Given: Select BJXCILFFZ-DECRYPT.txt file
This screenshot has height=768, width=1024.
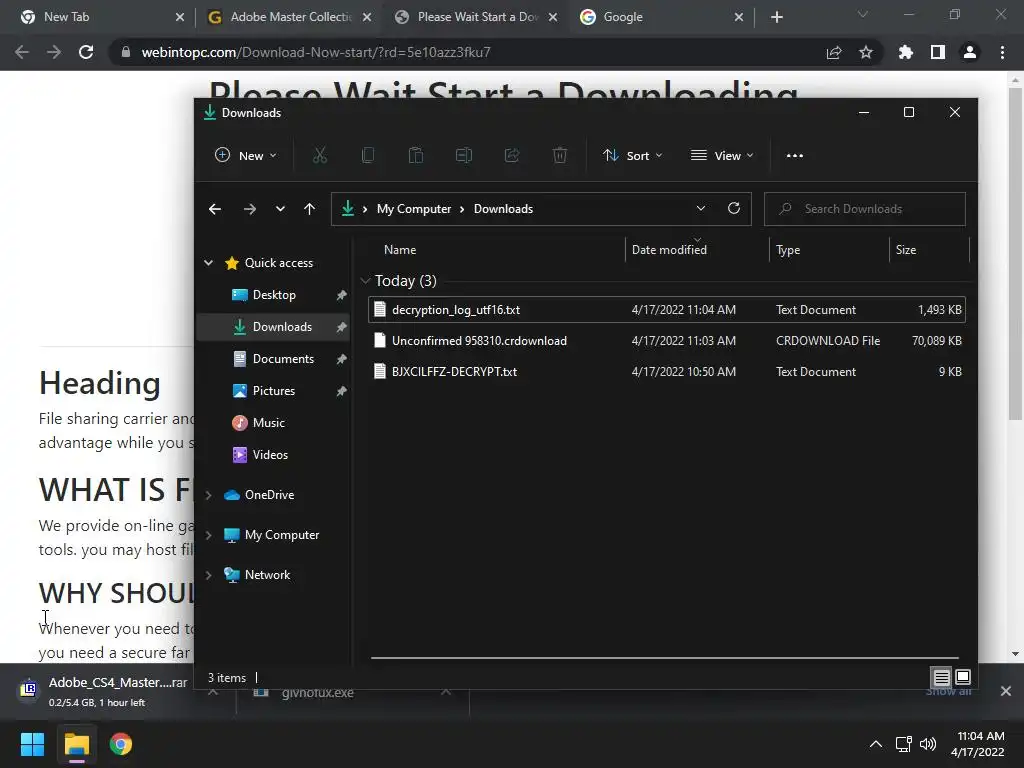Looking at the screenshot, I should 667,372.
